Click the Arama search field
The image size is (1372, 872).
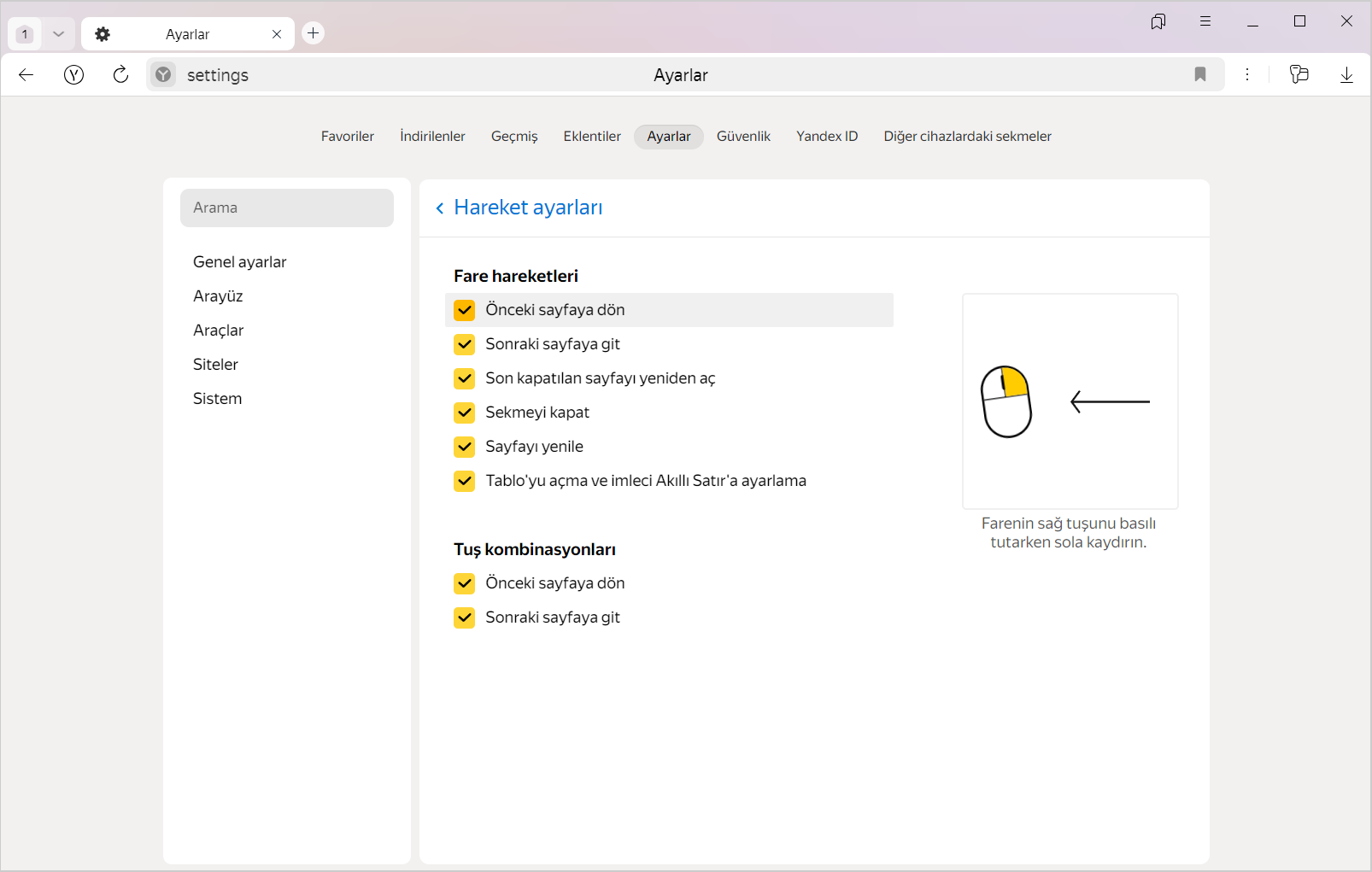pos(287,208)
